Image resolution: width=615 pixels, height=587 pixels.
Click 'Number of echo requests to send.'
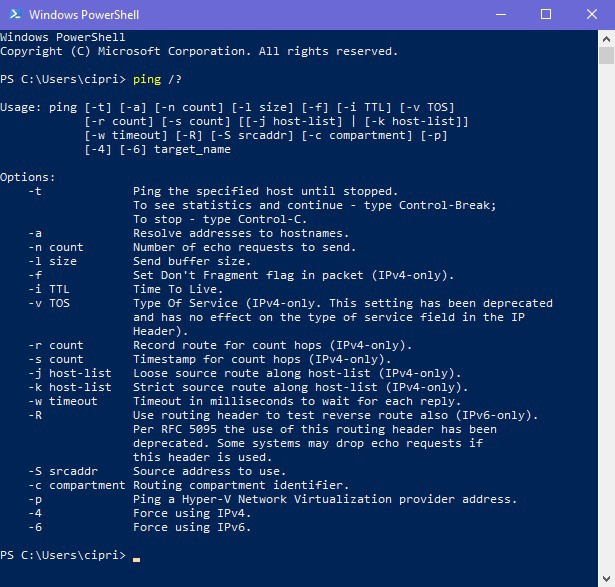pyautogui.click(x=244, y=247)
